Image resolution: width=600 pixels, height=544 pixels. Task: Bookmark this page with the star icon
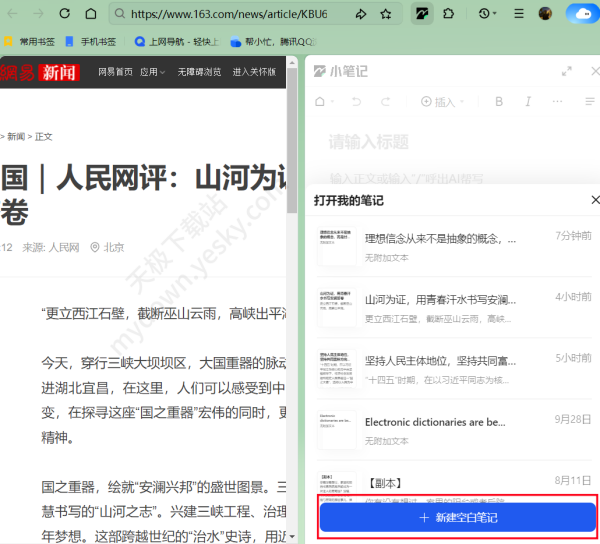pos(386,14)
